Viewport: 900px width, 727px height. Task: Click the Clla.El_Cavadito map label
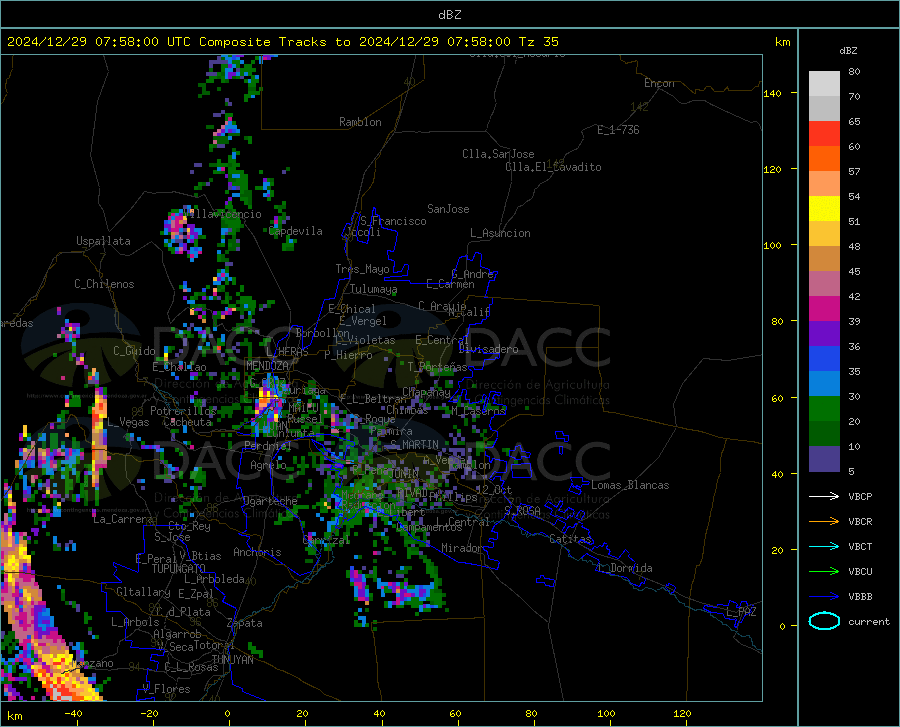pos(553,167)
